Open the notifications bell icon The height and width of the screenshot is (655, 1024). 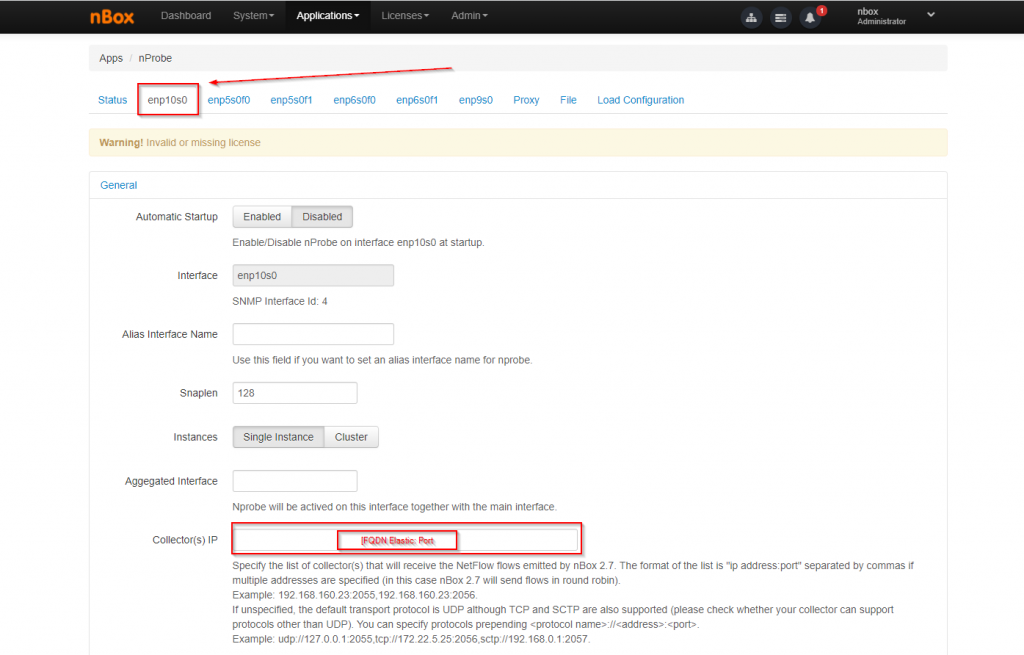810,18
